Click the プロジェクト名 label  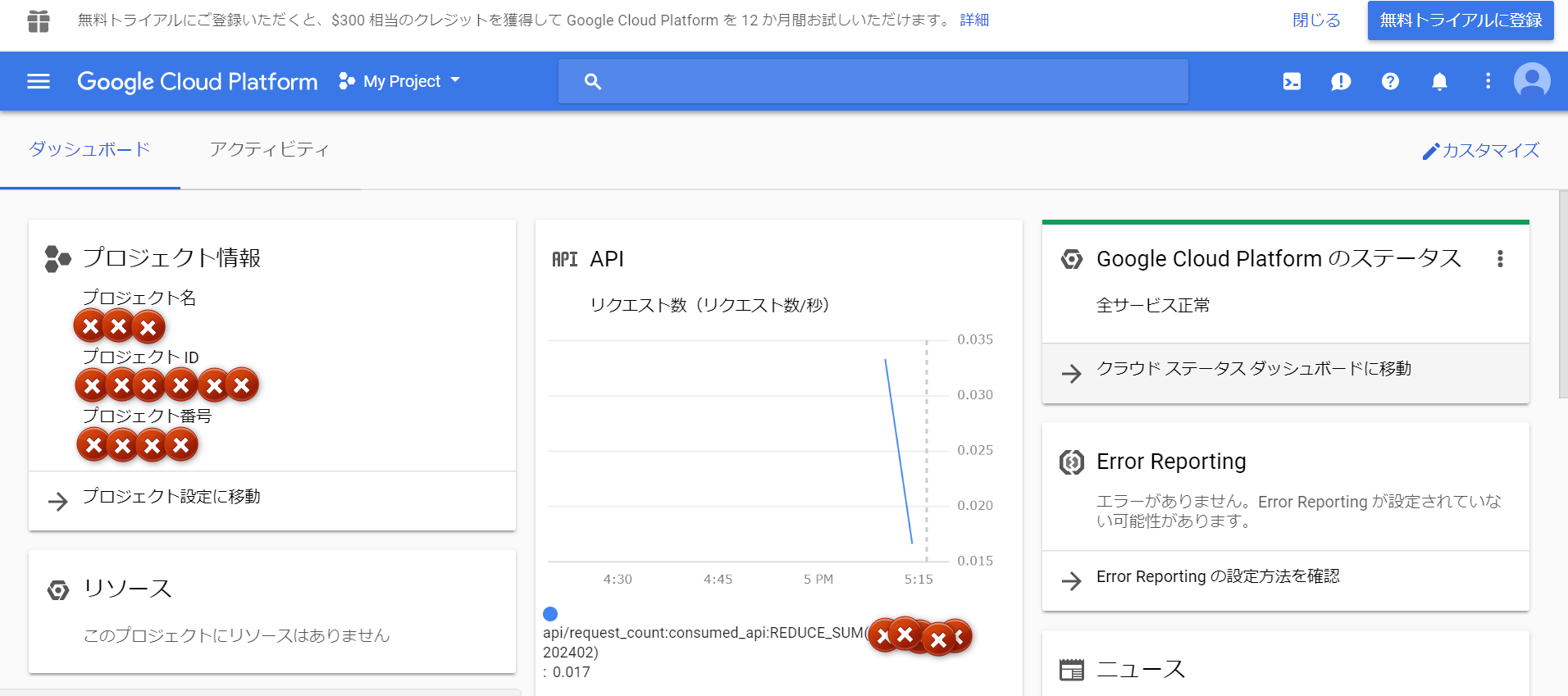139,298
